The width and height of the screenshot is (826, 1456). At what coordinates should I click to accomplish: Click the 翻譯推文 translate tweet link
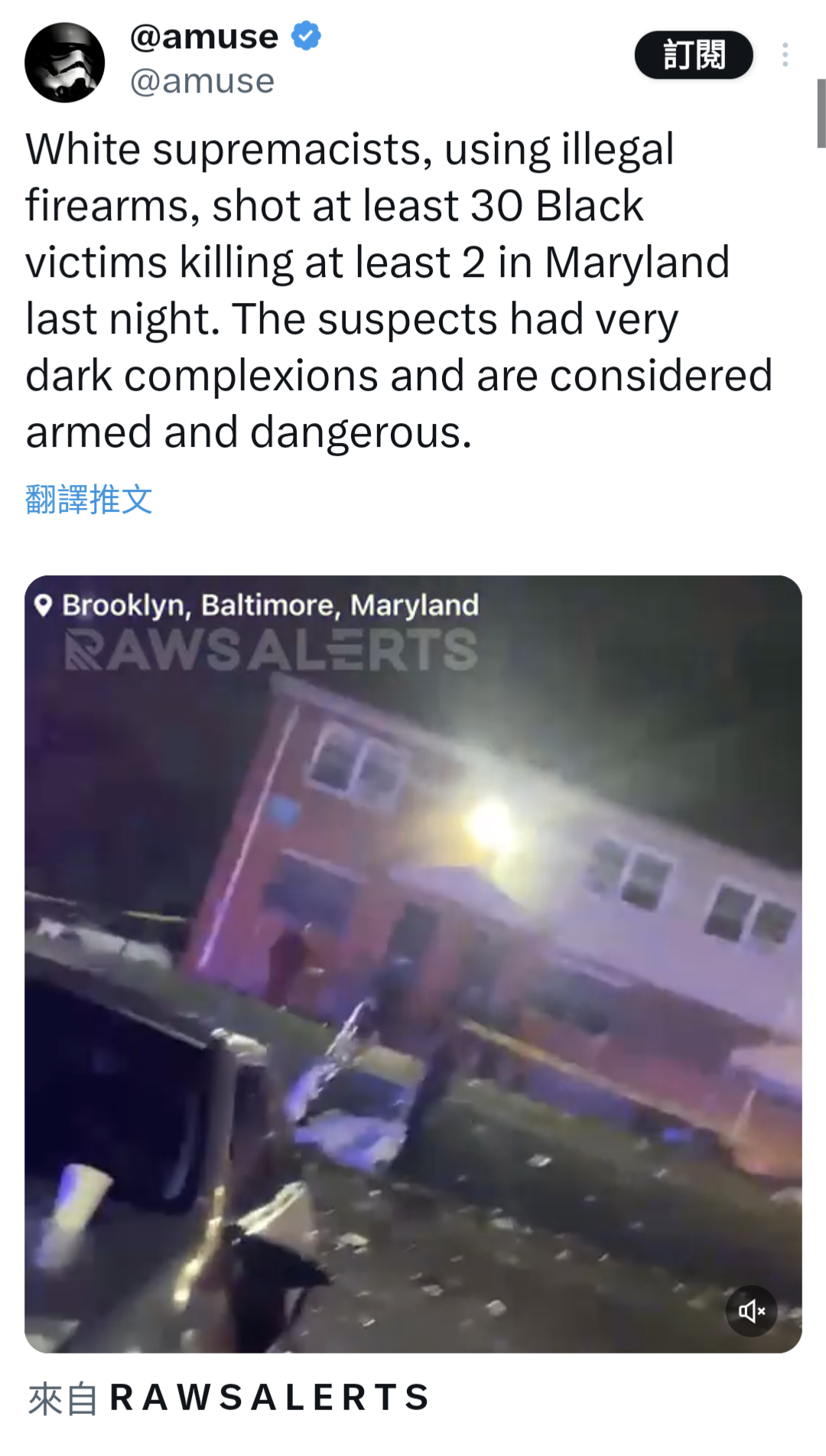[x=89, y=500]
